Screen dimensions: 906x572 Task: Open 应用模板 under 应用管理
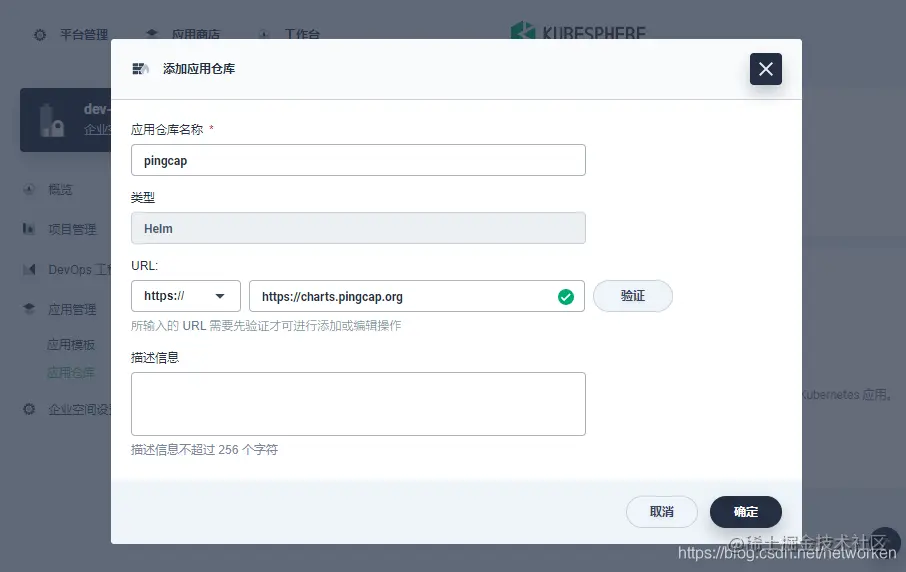point(70,345)
